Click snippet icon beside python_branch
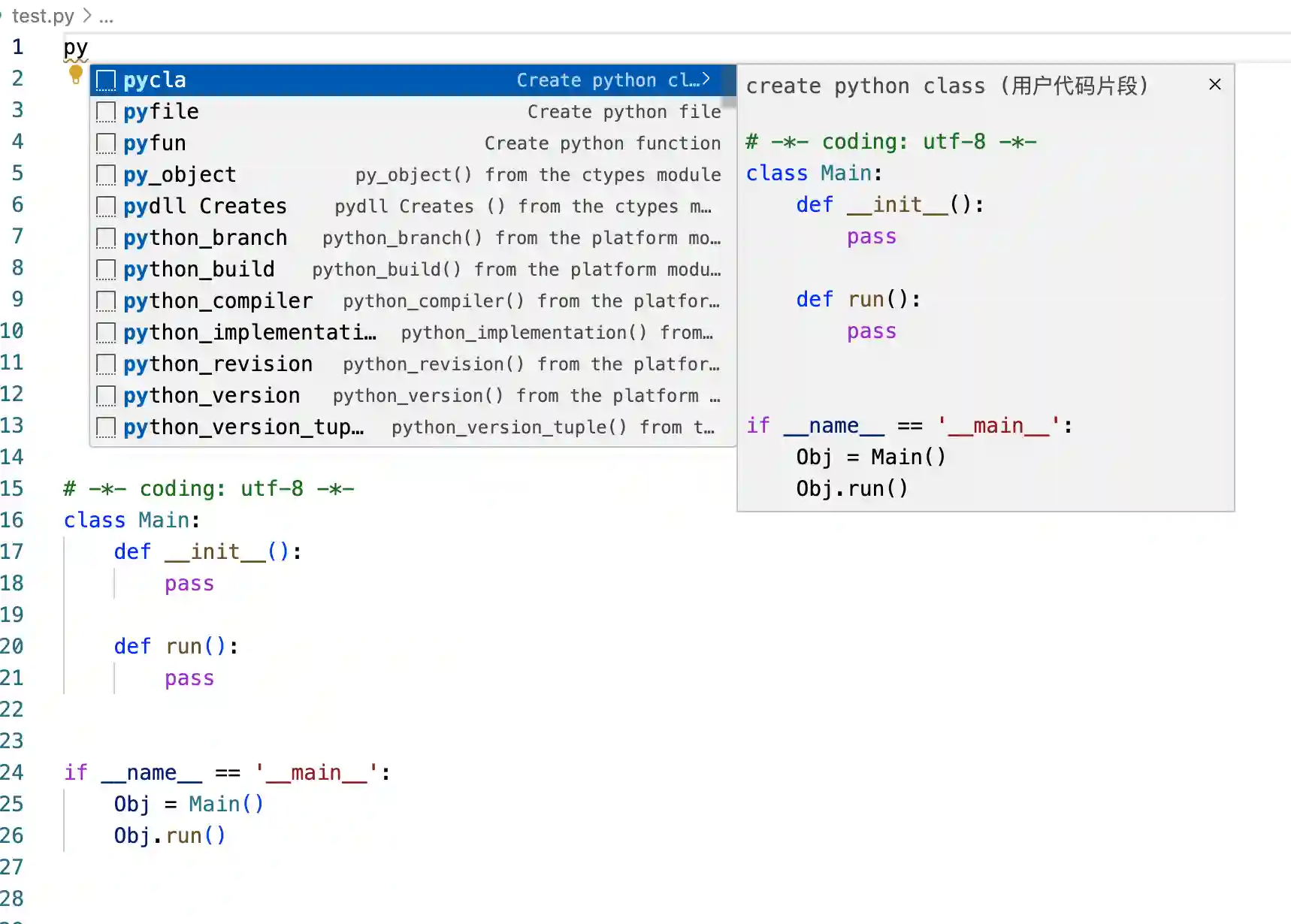Screen dimensions: 1291x924 [x=106, y=238]
